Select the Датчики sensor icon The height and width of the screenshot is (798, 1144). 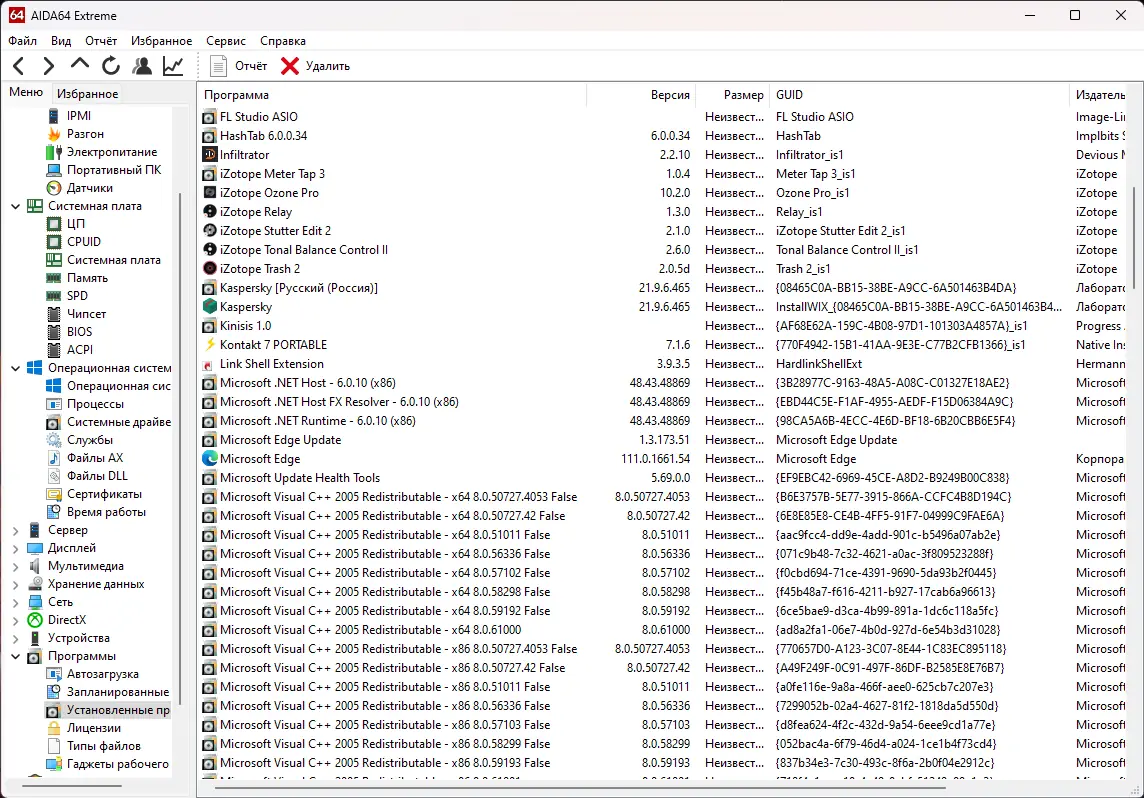(53, 188)
